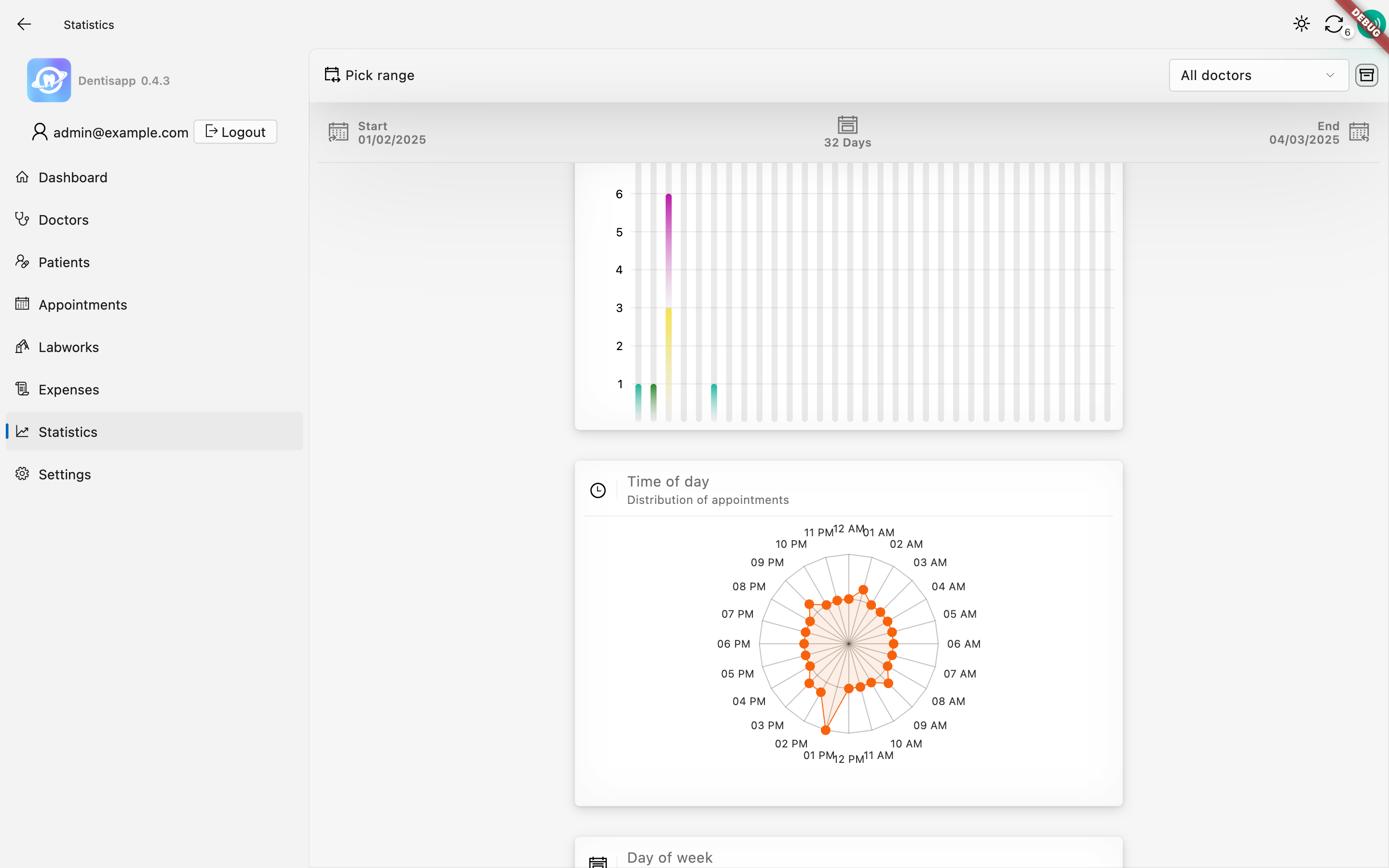Toggle the archive icon next to doctors dropdown
The image size is (1389, 868).
[1367, 75]
